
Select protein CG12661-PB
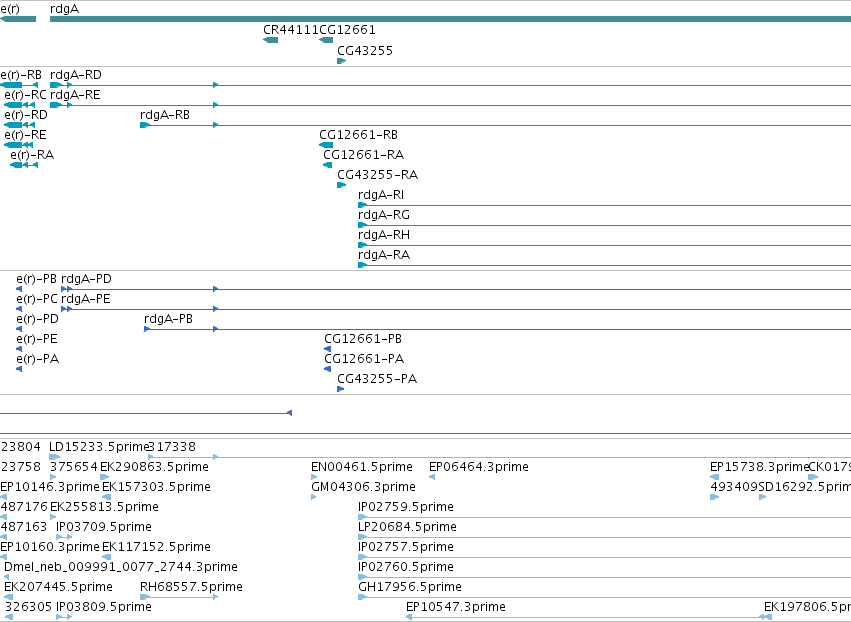click(363, 340)
